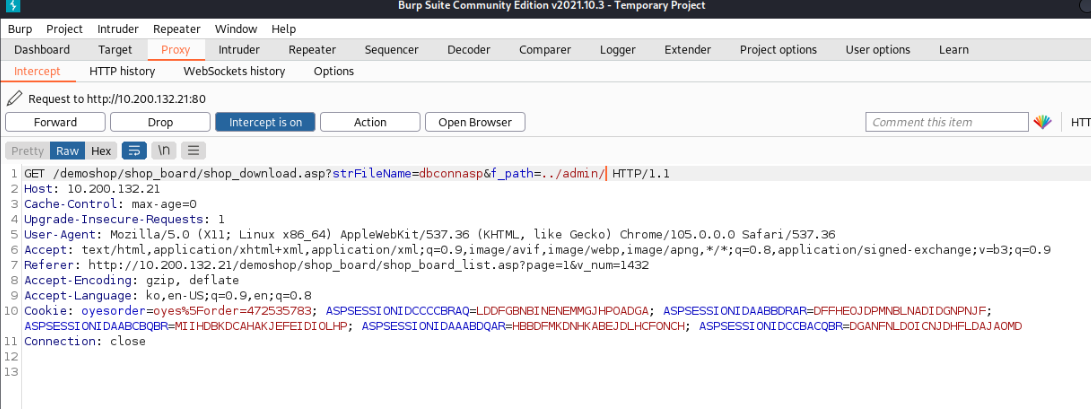
Task: Open the Repeater menu in menu bar
Action: [177, 29]
